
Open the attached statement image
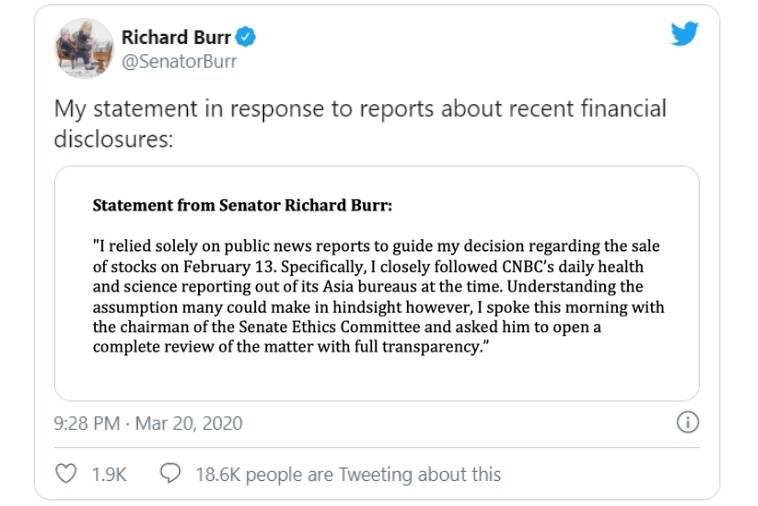click(377, 283)
